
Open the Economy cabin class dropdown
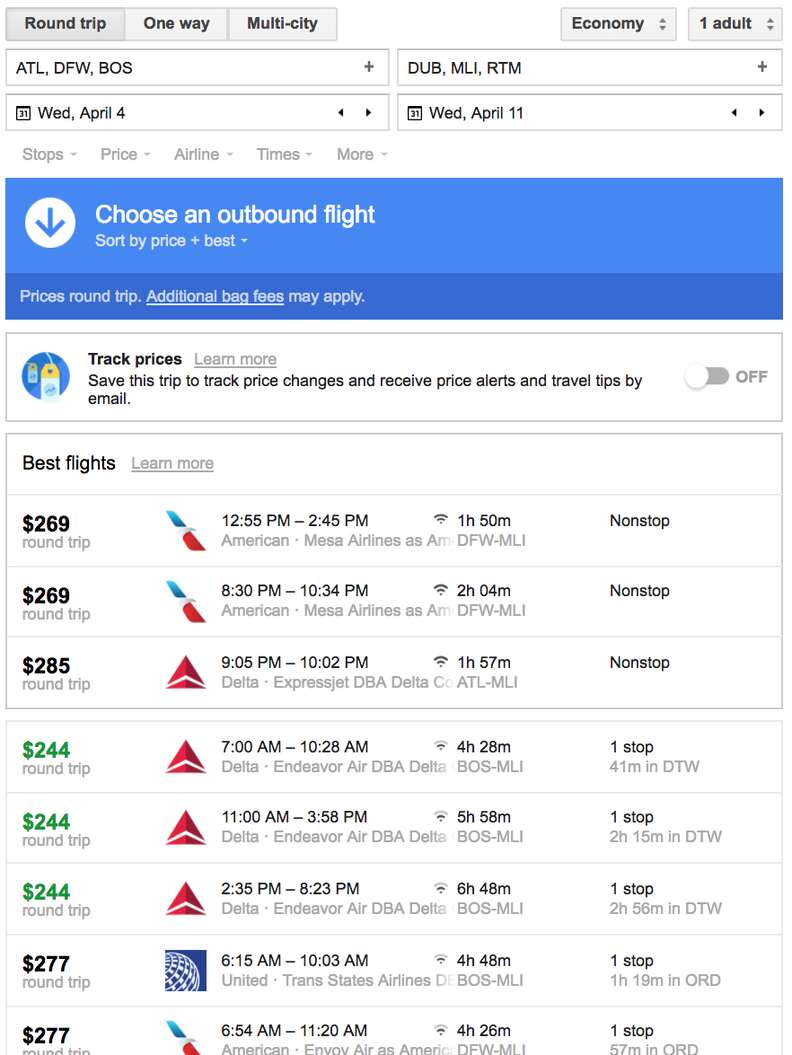point(617,23)
